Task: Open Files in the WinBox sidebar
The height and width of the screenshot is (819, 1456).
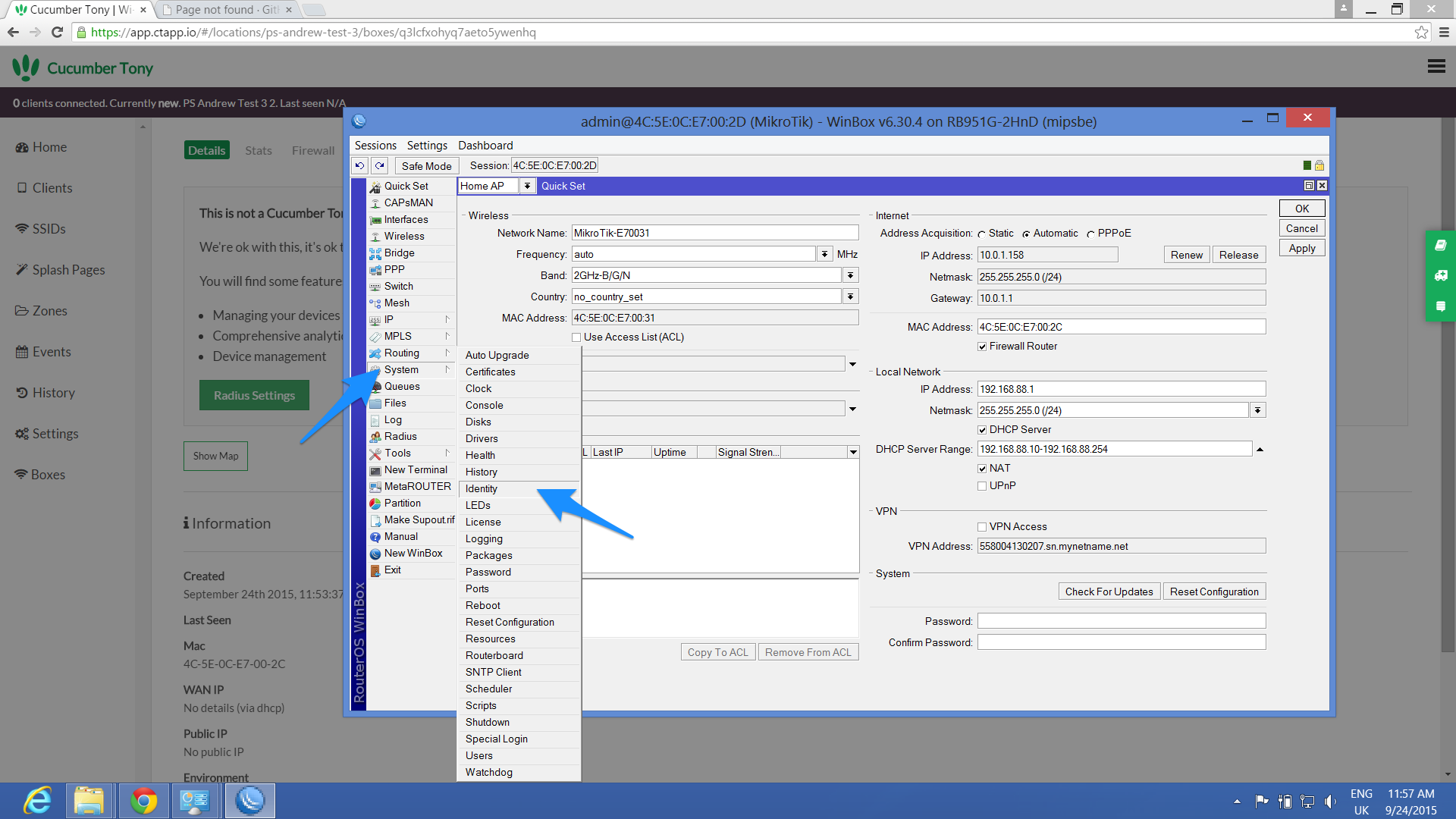Action: tap(395, 403)
